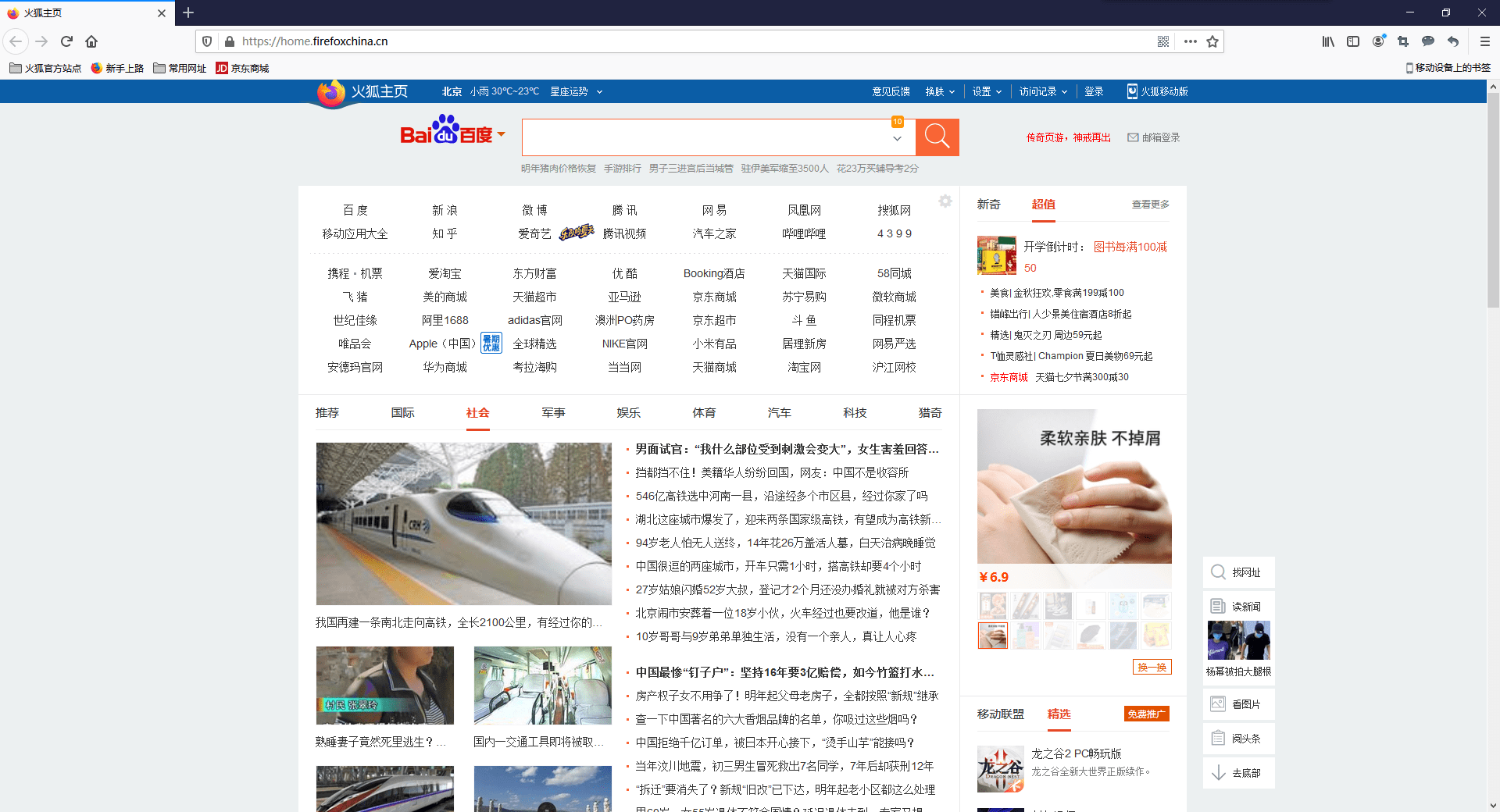Open the 哔哩哔哩 site link
The image size is (1500, 812).
(x=804, y=233)
